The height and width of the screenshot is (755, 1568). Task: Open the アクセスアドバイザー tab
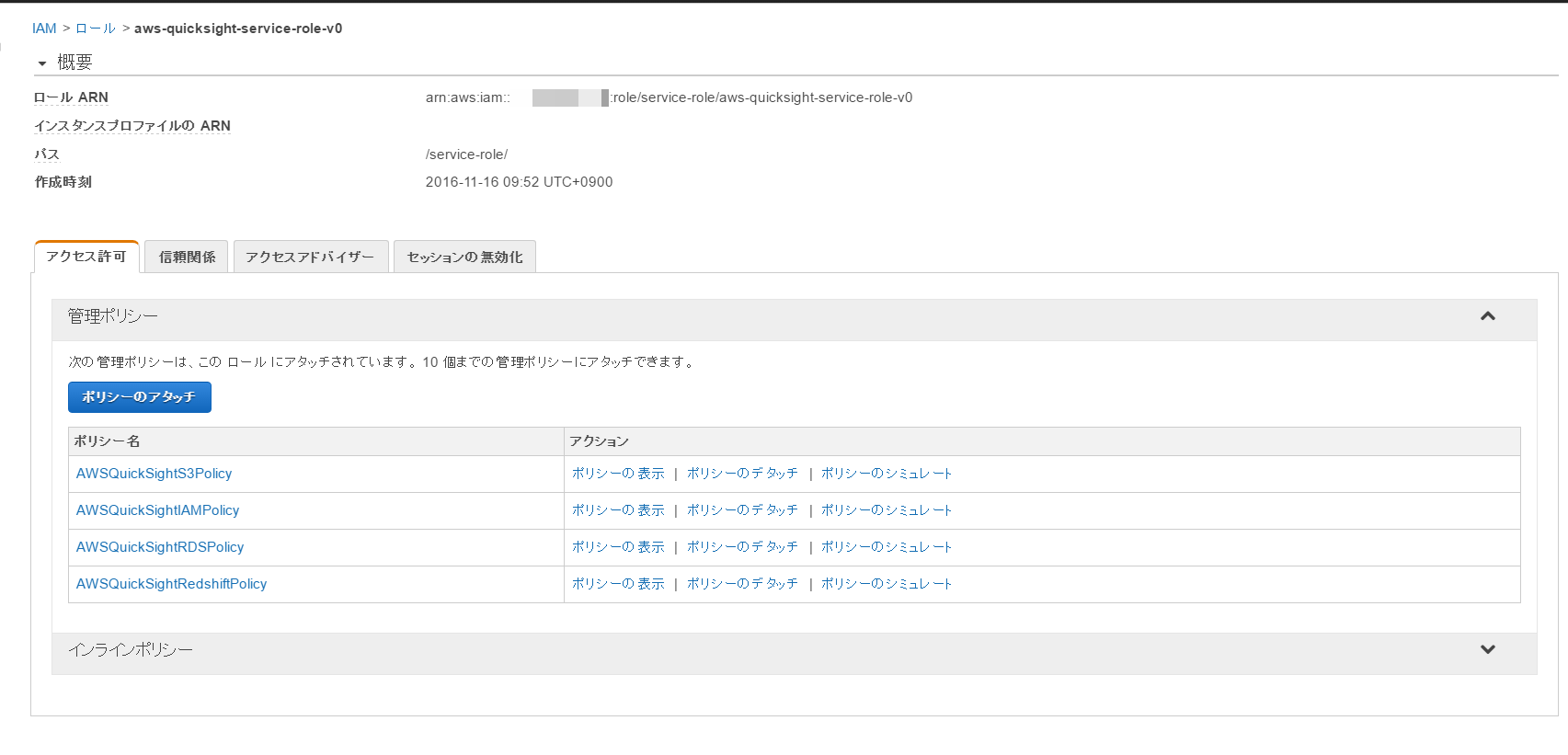(x=310, y=257)
